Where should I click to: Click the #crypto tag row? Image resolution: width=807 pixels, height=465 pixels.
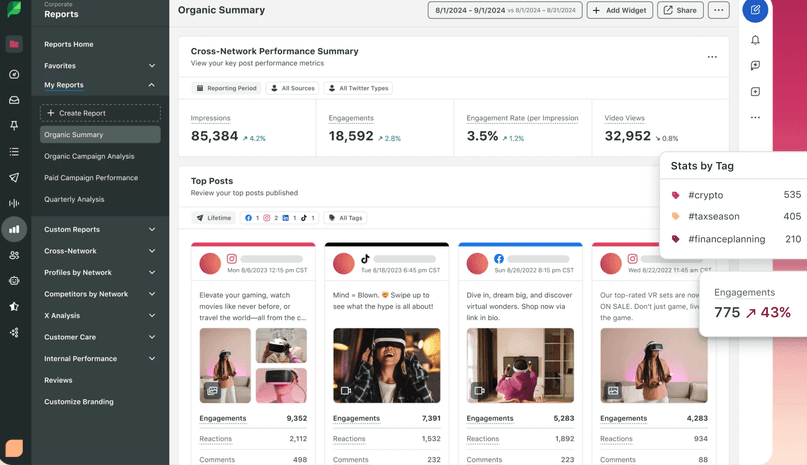tap(736, 195)
